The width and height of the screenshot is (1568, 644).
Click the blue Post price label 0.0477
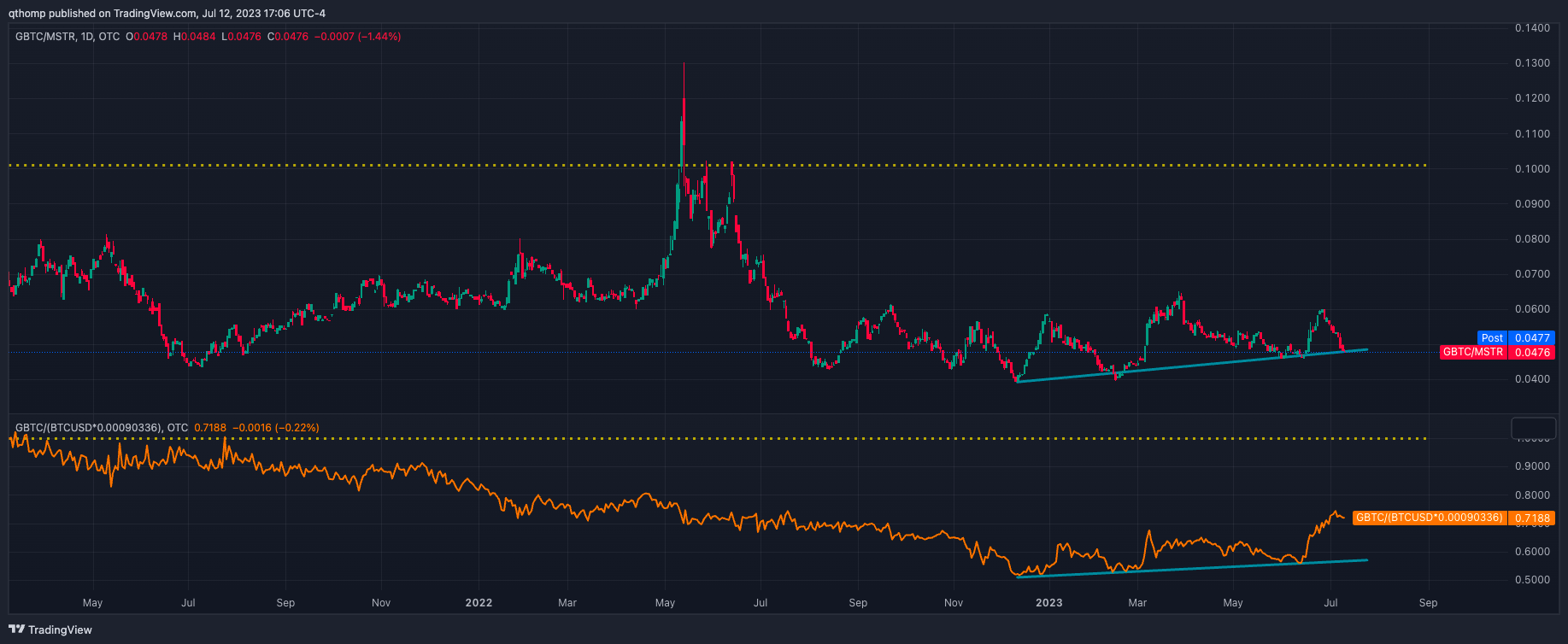pyautogui.click(x=1516, y=338)
